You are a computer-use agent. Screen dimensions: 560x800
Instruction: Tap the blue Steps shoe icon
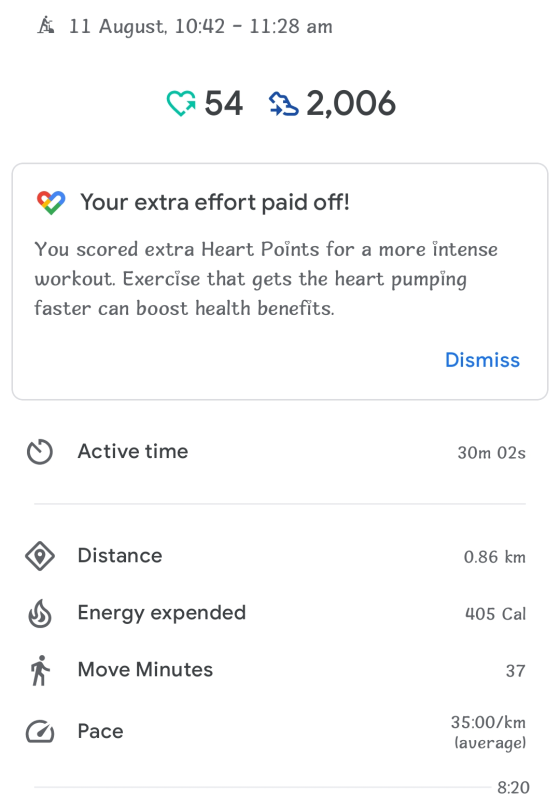(x=284, y=104)
